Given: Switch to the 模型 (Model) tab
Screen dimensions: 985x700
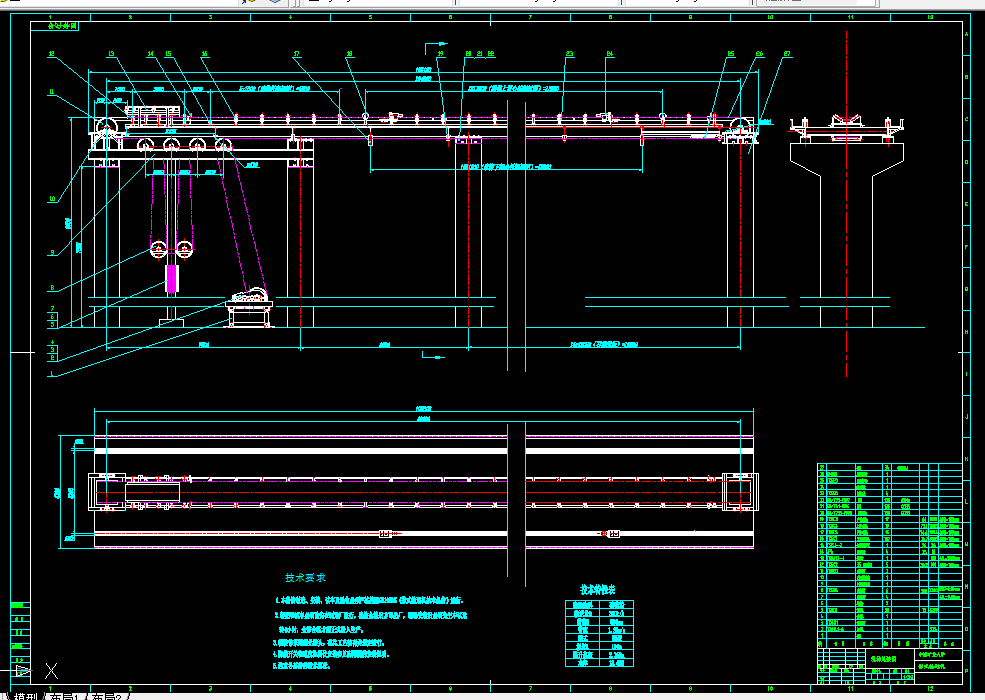Looking at the screenshot, I should (x=27, y=696).
